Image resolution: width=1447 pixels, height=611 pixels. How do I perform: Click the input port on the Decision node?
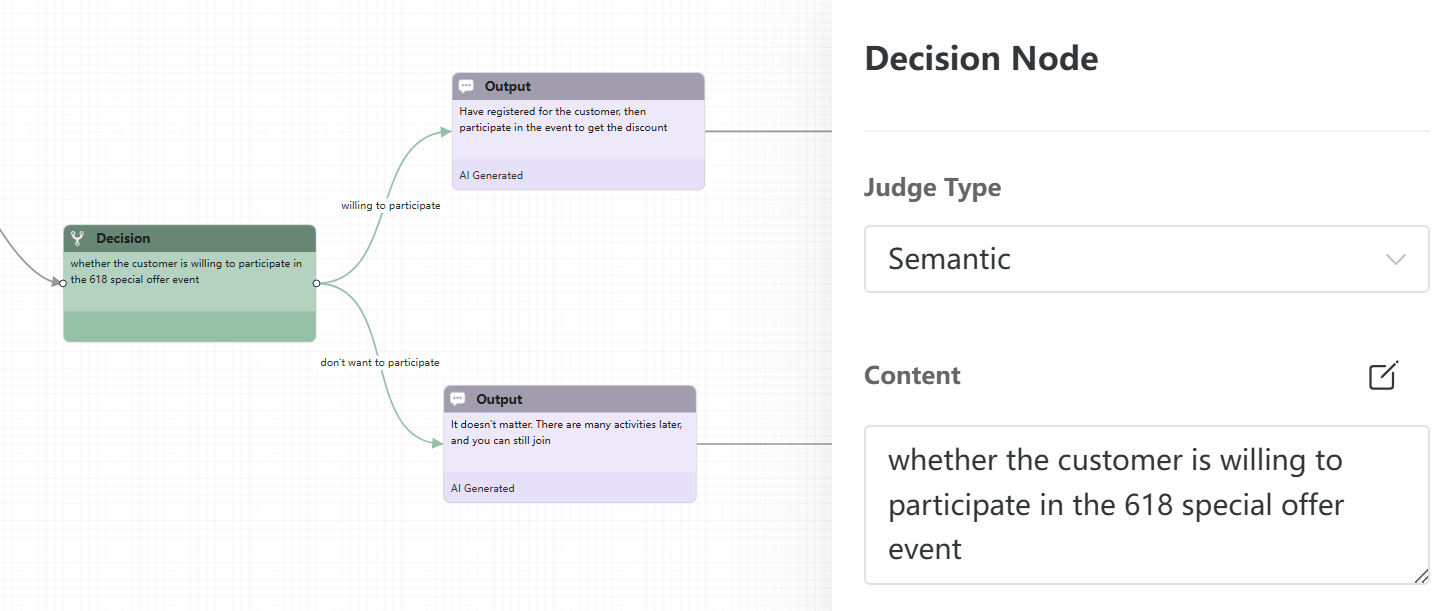point(62,284)
